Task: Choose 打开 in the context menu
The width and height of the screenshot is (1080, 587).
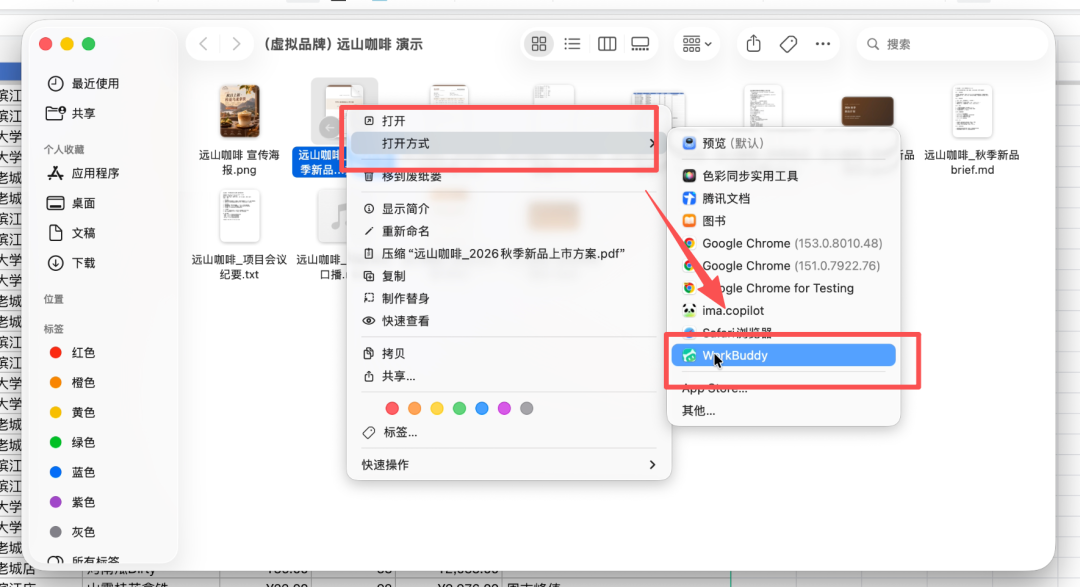Action: (508, 121)
